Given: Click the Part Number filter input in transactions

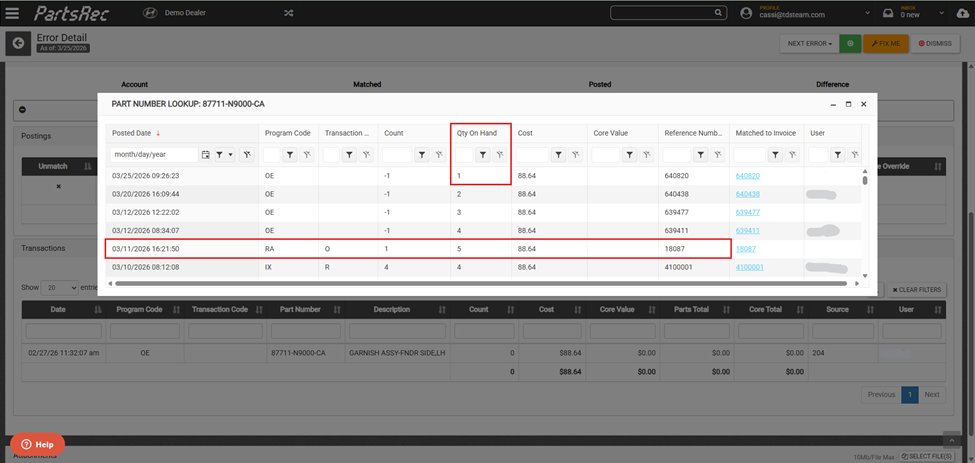Looking at the screenshot, I should coord(306,331).
